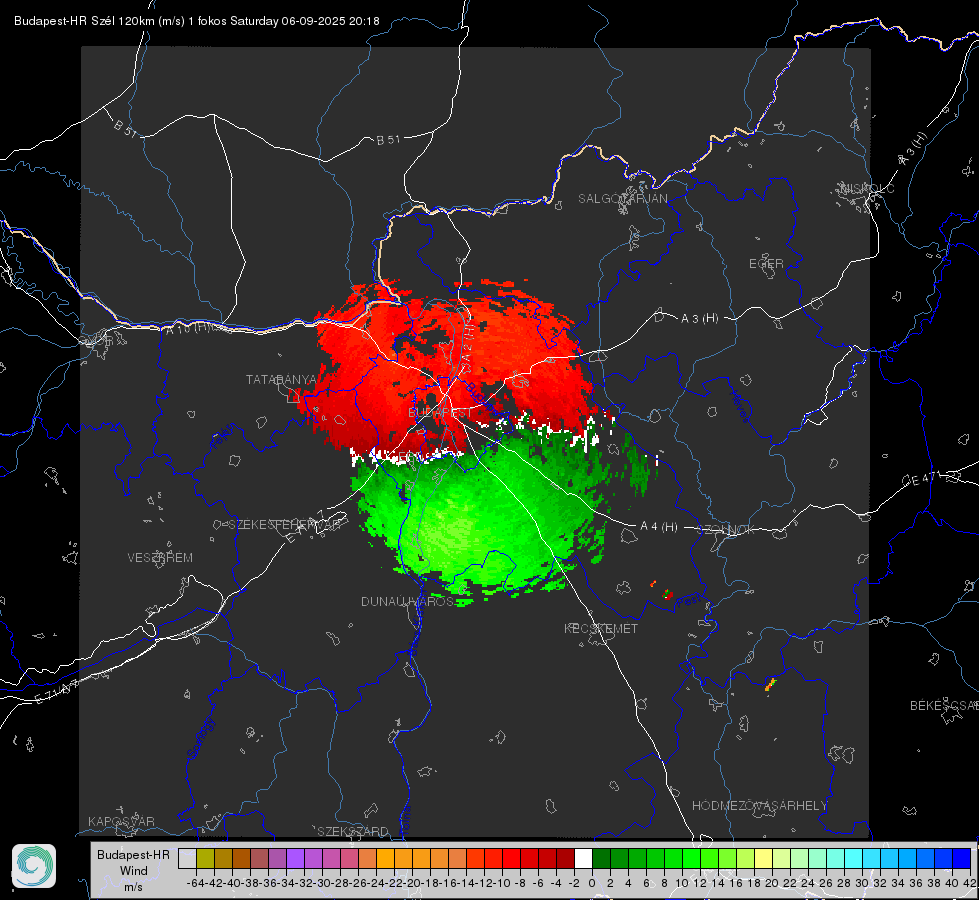The width and height of the screenshot is (979, 900).
Task: Click the swirl weather service logo
Action: 34,866
